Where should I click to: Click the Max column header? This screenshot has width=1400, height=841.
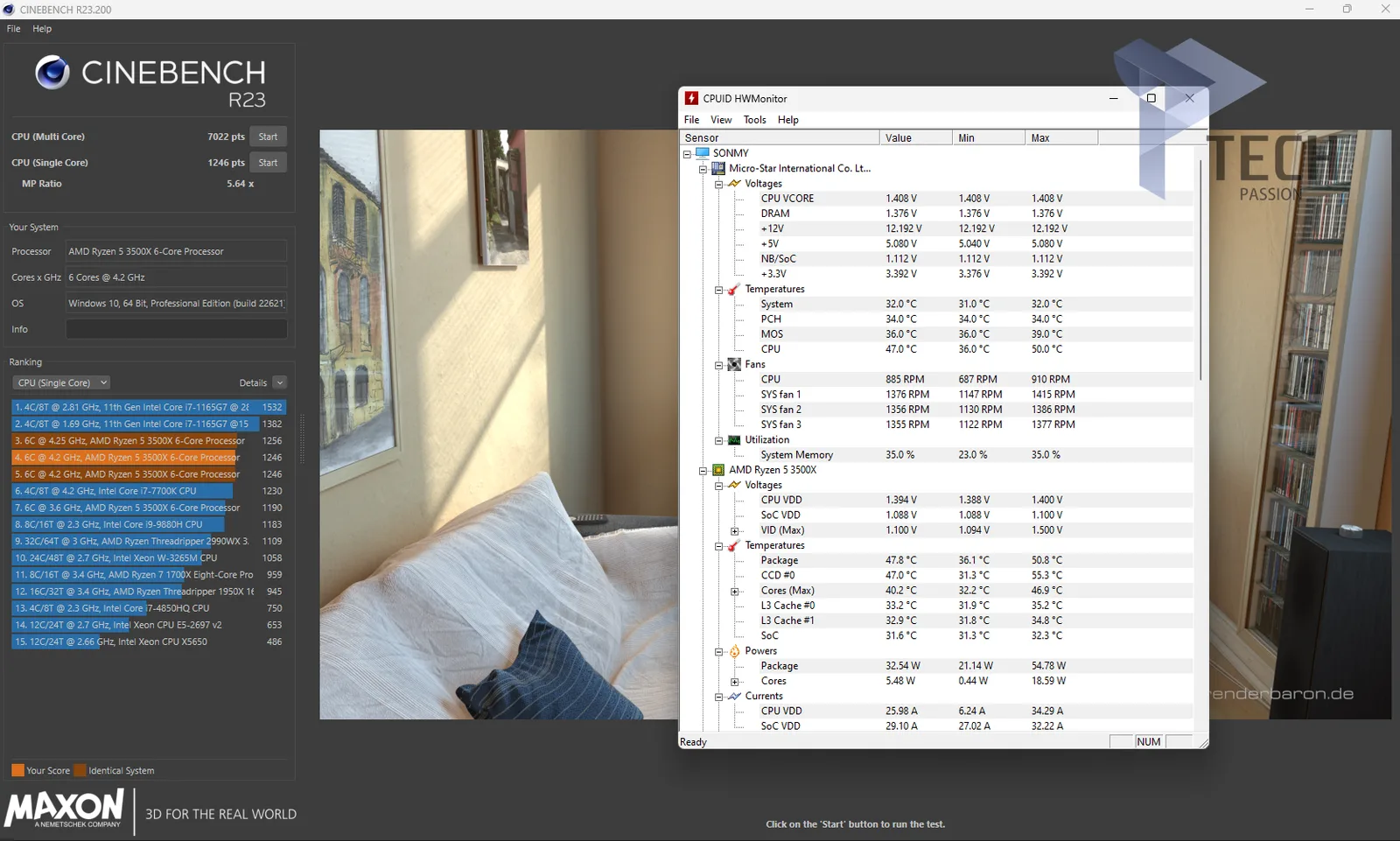(1060, 137)
